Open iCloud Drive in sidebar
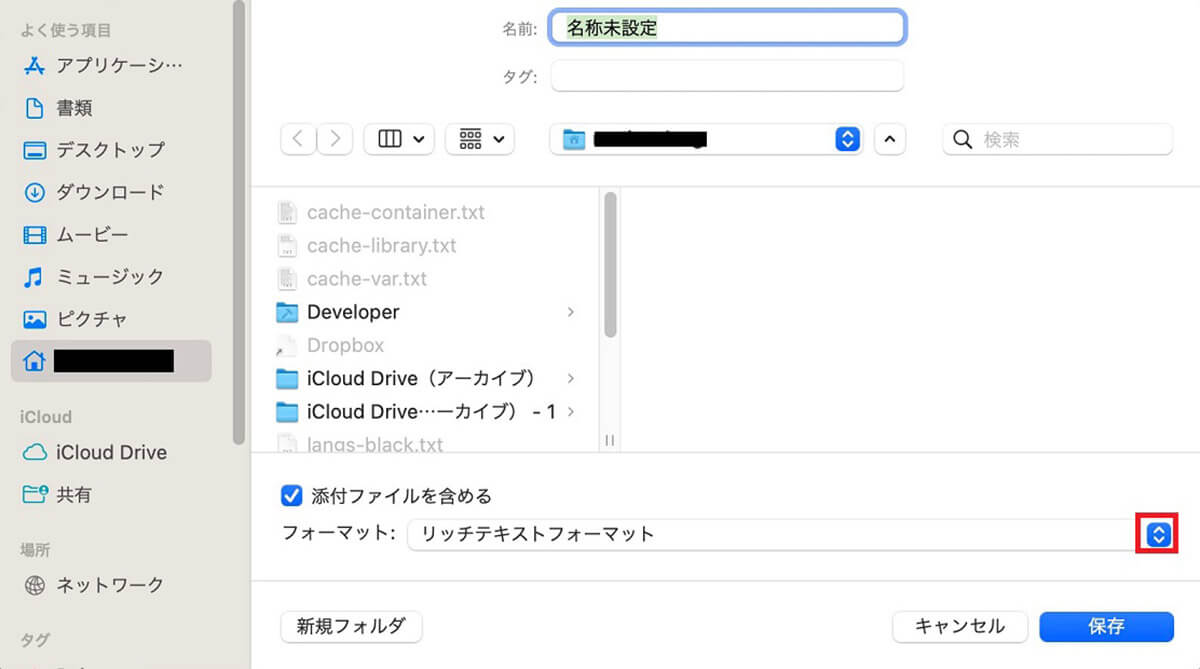 coord(95,452)
